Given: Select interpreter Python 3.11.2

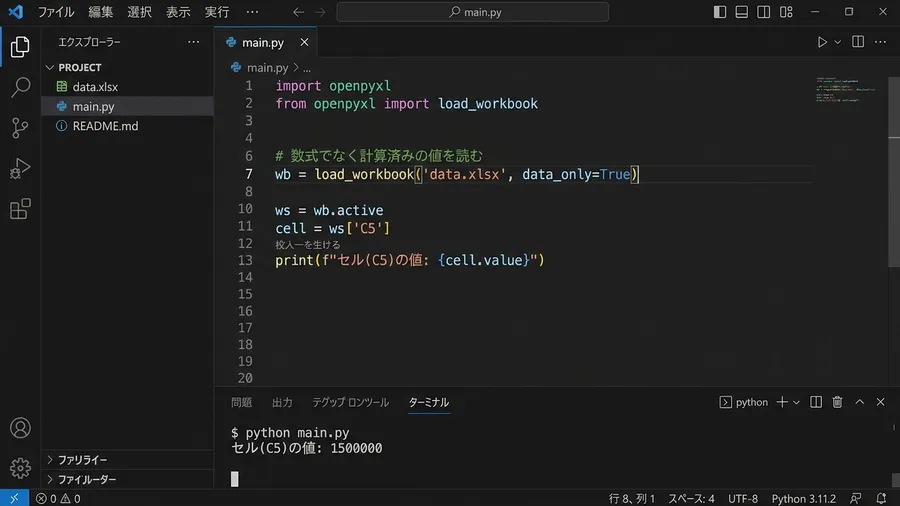Looking at the screenshot, I should 803,498.
